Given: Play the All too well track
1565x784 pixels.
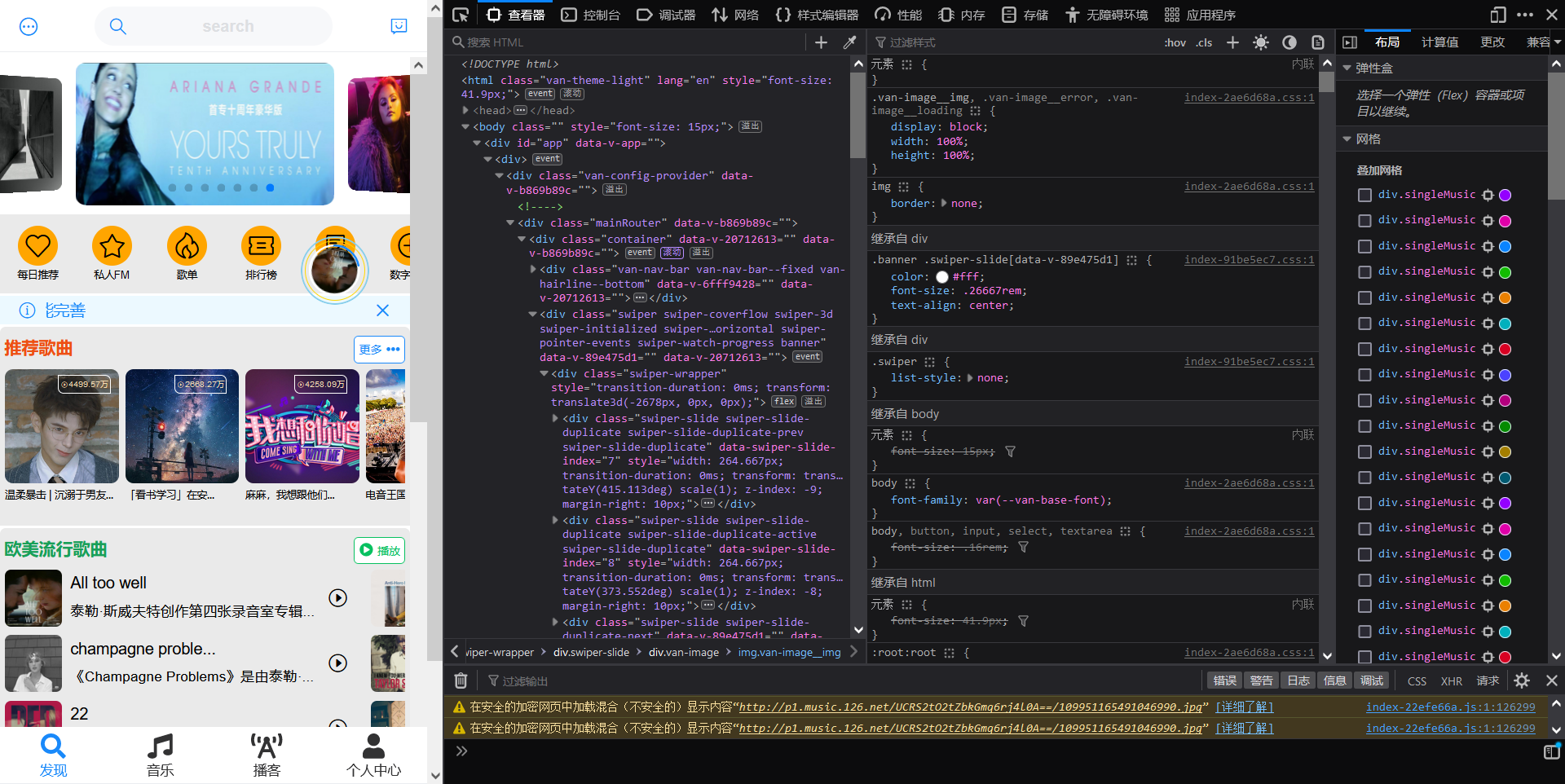Looking at the screenshot, I should (x=337, y=597).
